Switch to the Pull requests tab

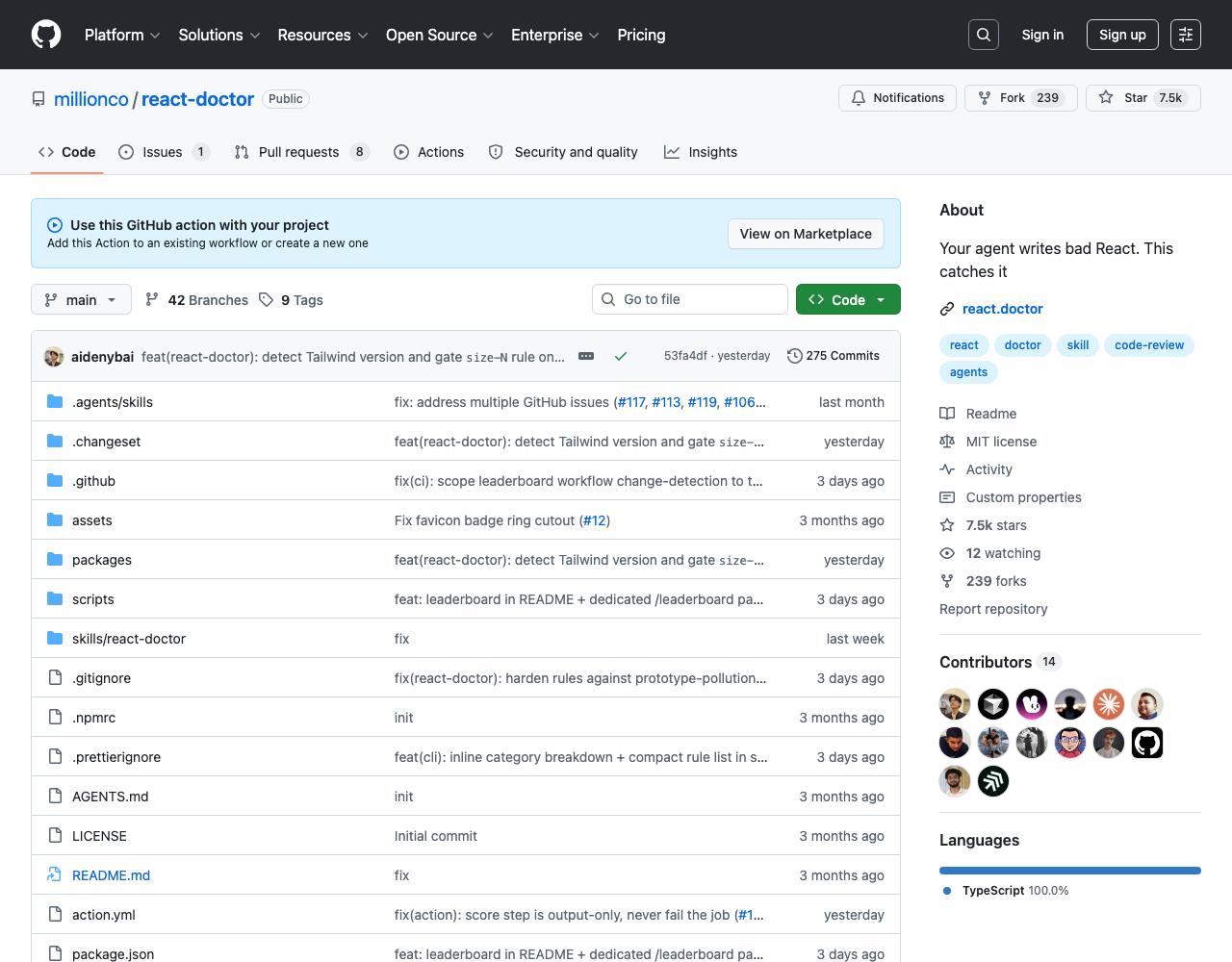pos(302,152)
